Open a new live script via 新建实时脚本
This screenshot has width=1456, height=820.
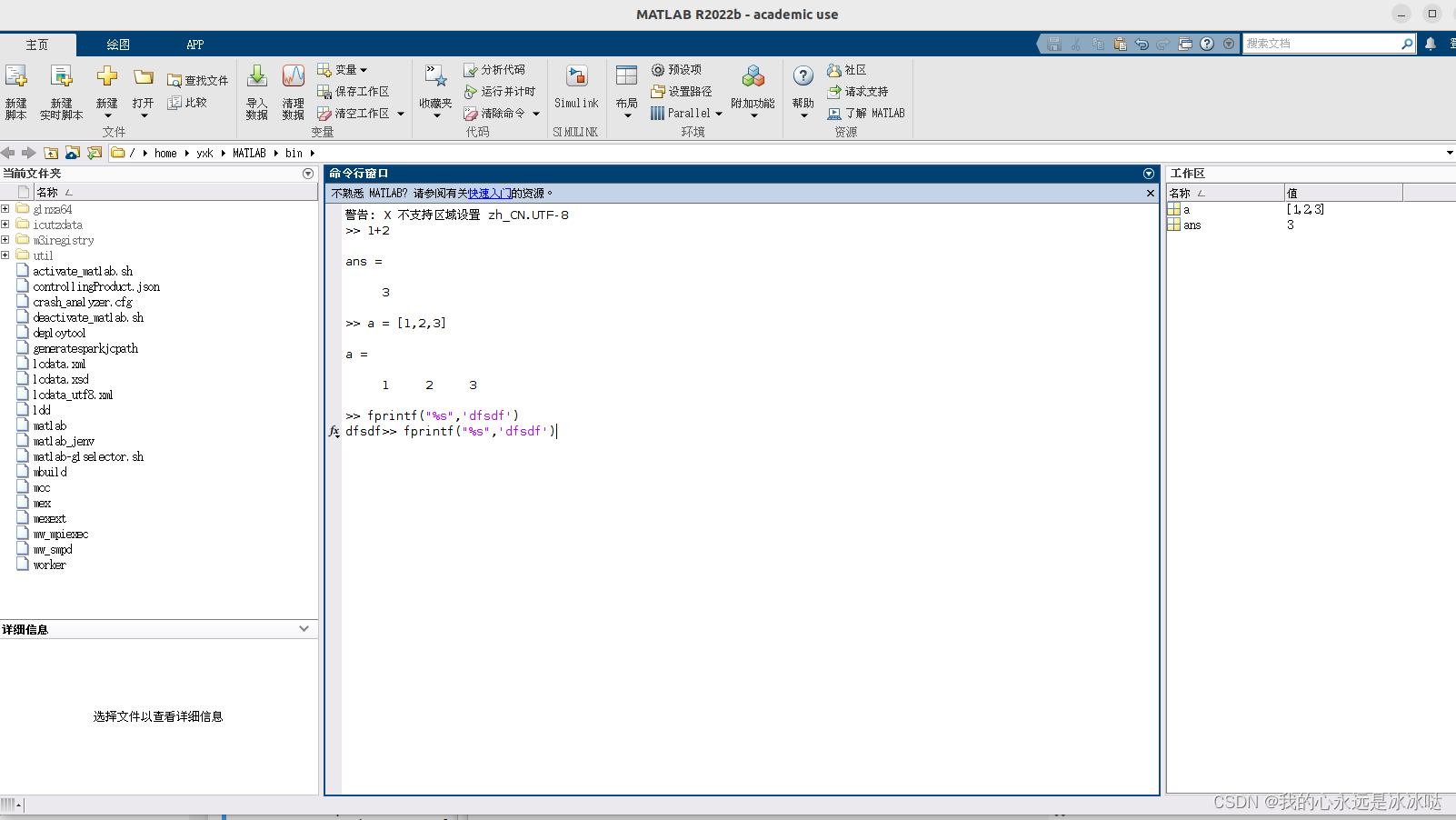coord(61,91)
